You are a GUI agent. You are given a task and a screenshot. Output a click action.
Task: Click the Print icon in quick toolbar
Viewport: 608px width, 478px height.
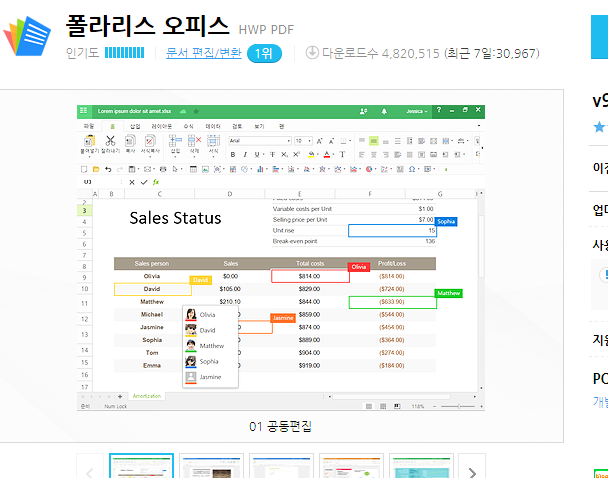click(163, 169)
